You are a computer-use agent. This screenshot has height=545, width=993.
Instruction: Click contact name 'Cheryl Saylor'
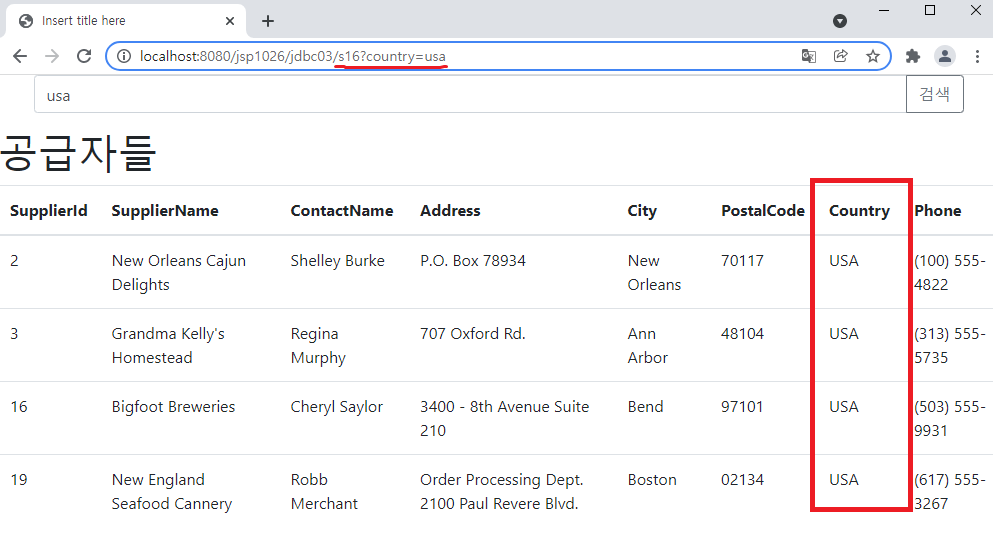(x=337, y=406)
